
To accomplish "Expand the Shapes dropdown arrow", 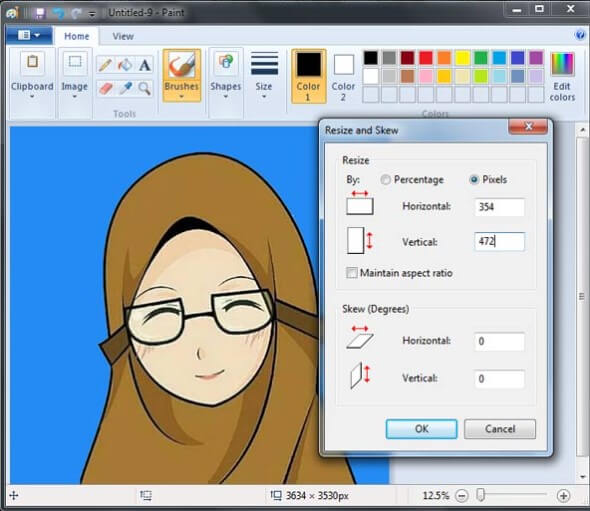I will (x=226, y=97).
